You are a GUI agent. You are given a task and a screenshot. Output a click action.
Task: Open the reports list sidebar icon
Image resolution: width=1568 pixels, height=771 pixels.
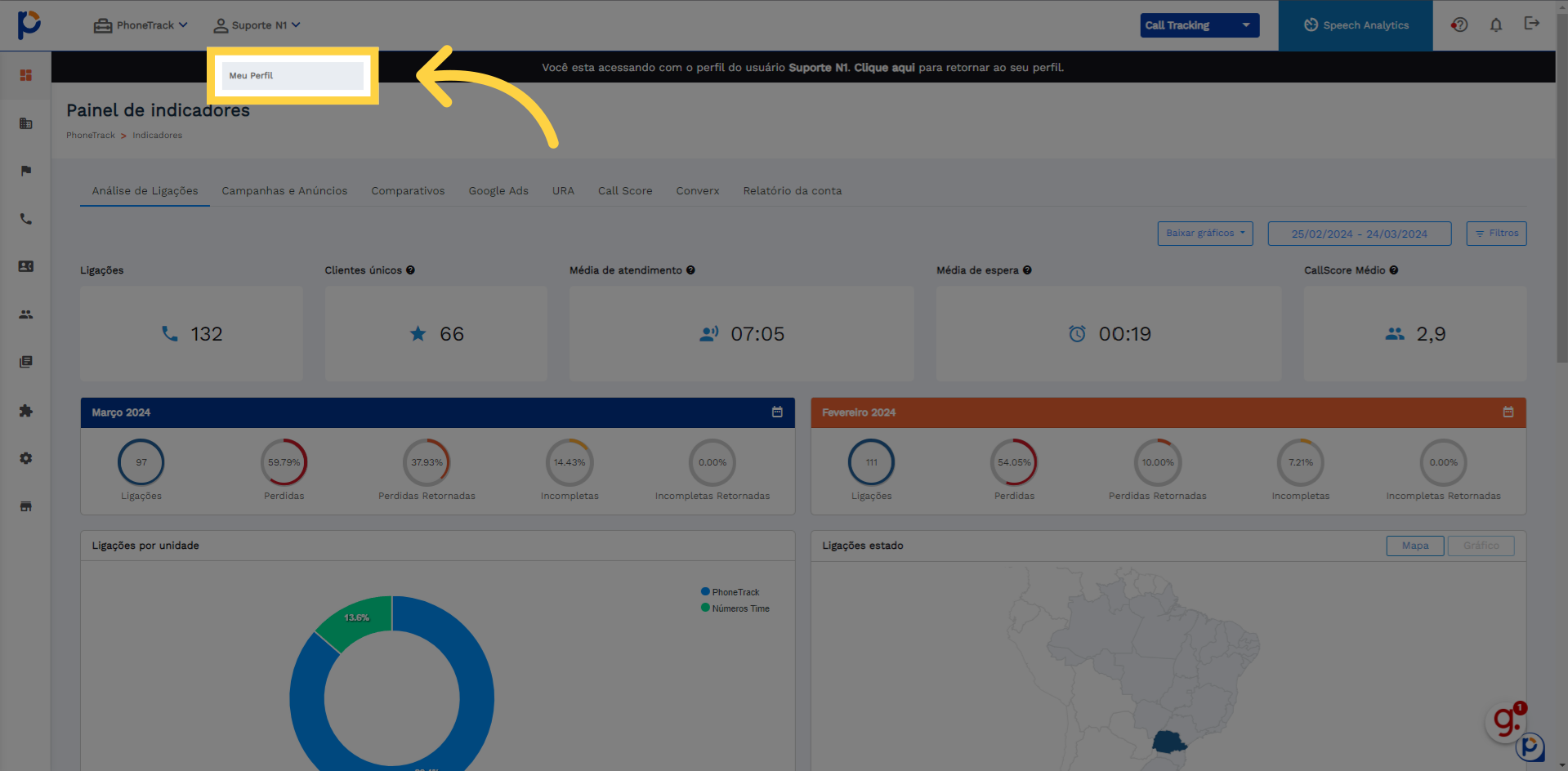(x=26, y=362)
